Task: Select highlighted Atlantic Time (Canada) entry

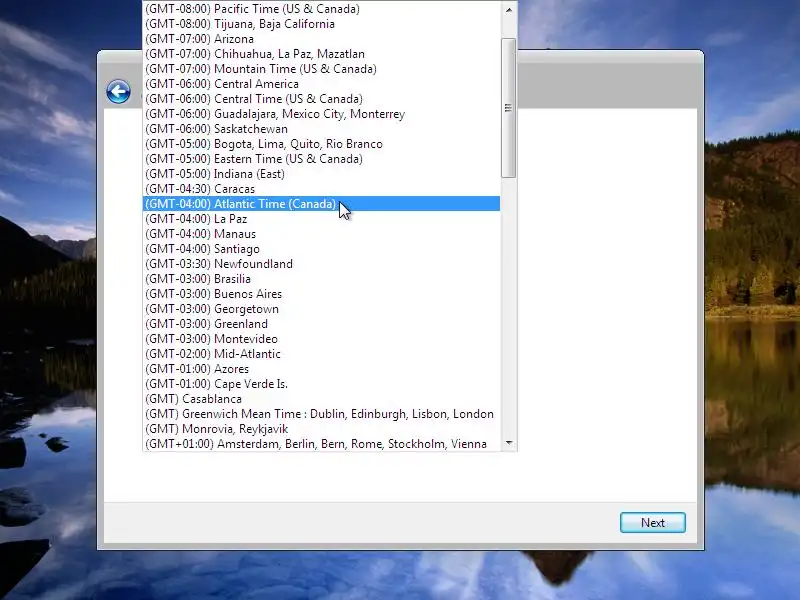Action: [321, 204]
